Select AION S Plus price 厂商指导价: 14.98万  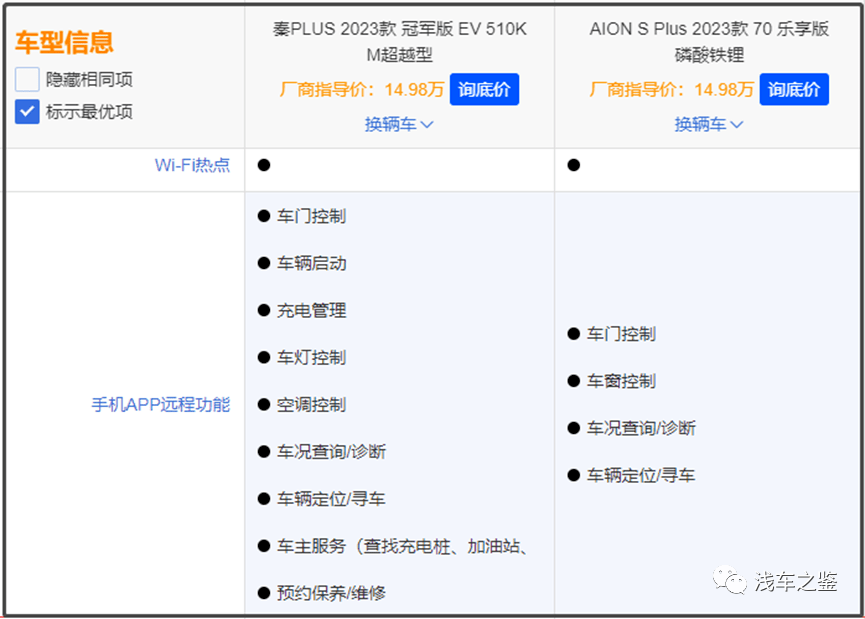pyautogui.click(x=671, y=89)
